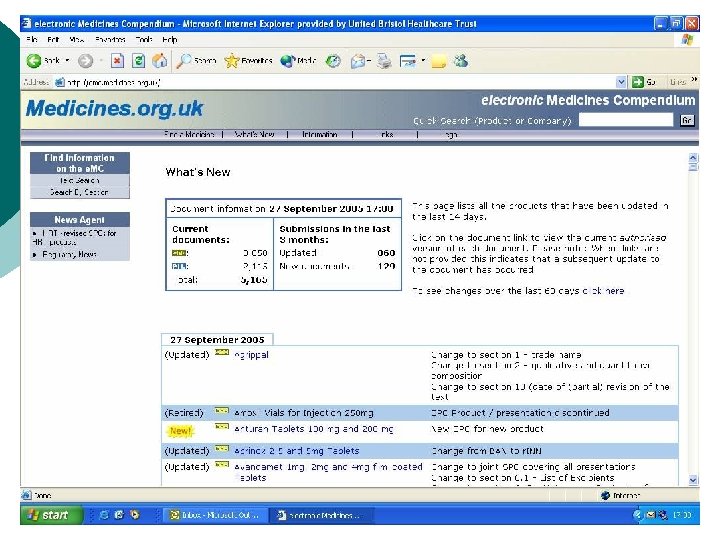Click the page scrollbar up arrow
The height and width of the screenshot is (540, 720).
coord(693,158)
